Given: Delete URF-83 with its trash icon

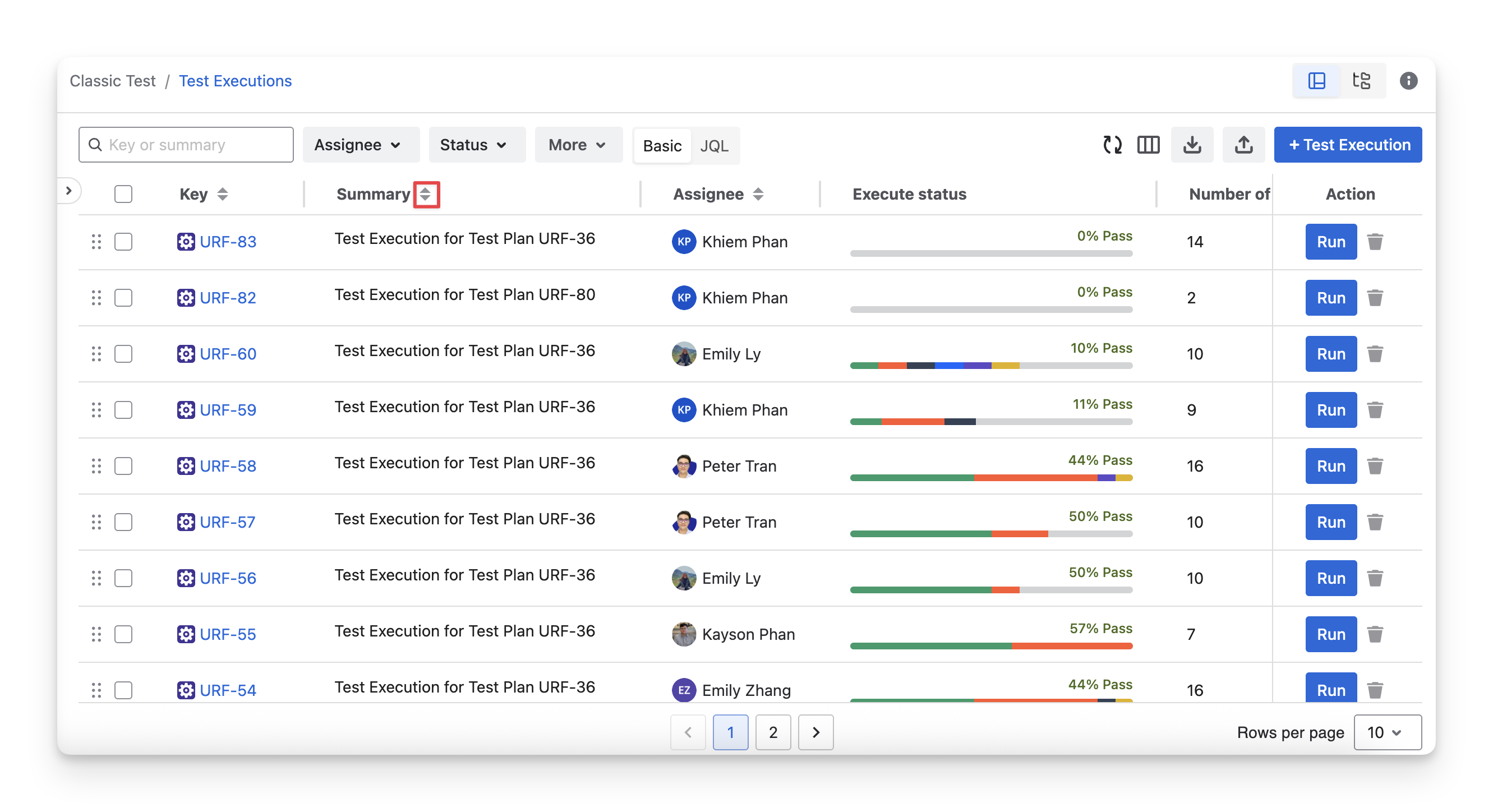Looking at the screenshot, I should pos(1375,242).
